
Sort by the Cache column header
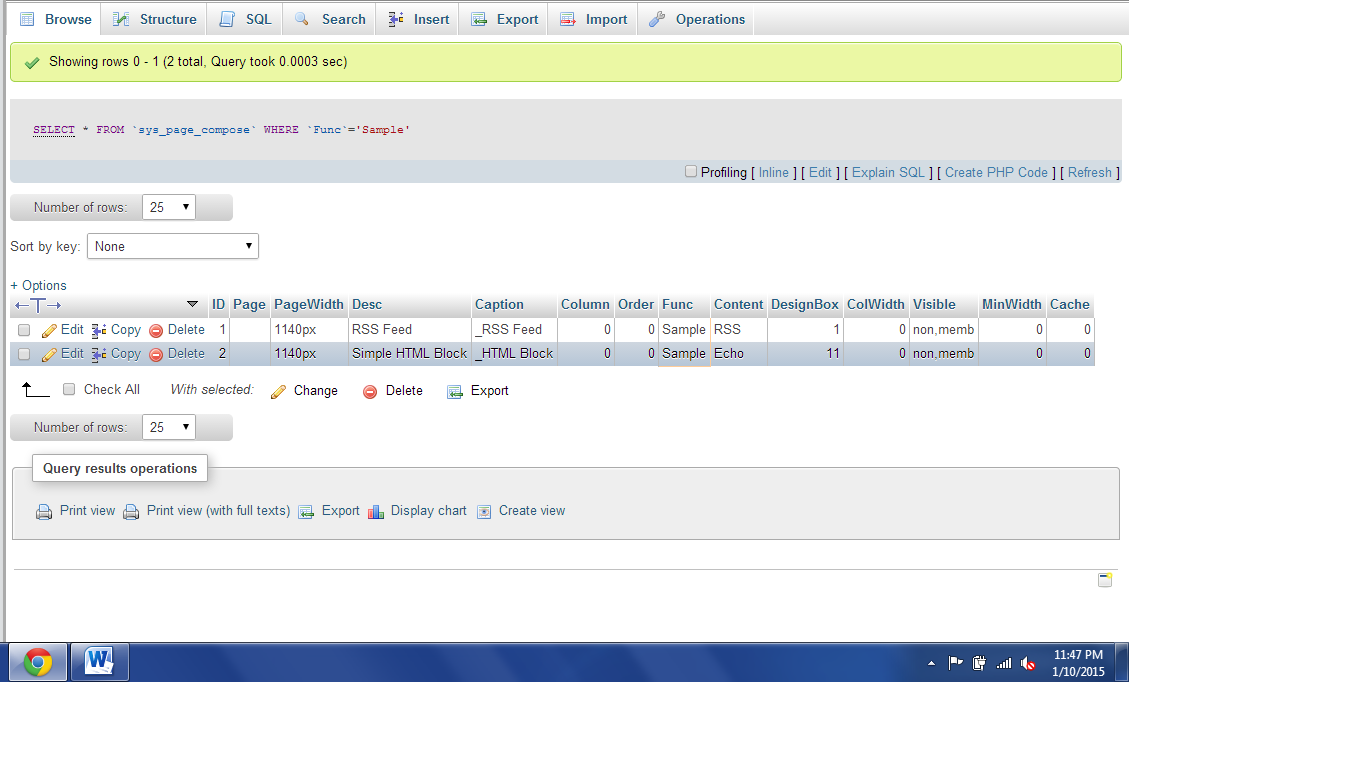(1070, 304)
